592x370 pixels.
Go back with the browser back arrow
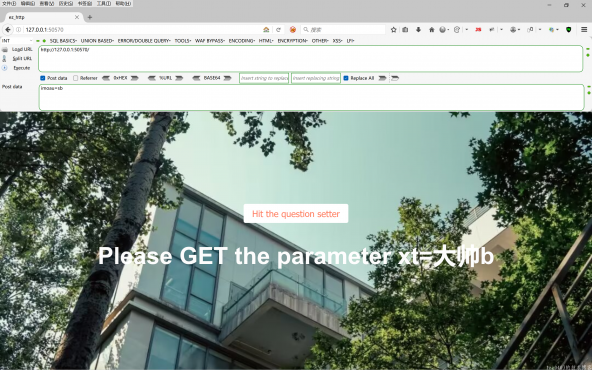tap(8, 29)
